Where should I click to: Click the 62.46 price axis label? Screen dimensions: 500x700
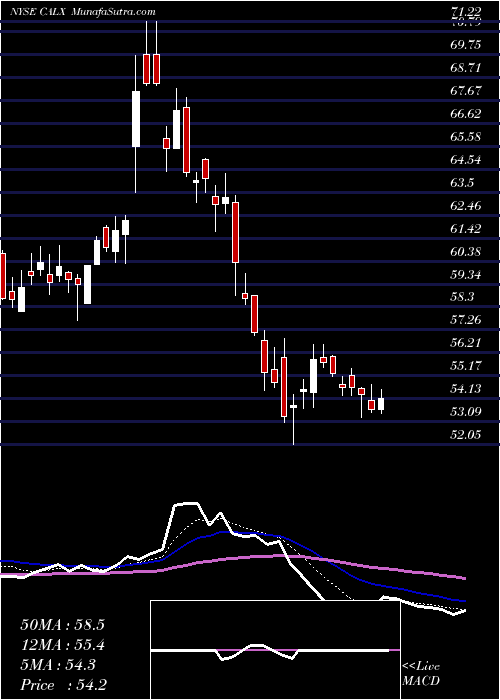click(x=466, y=206)
